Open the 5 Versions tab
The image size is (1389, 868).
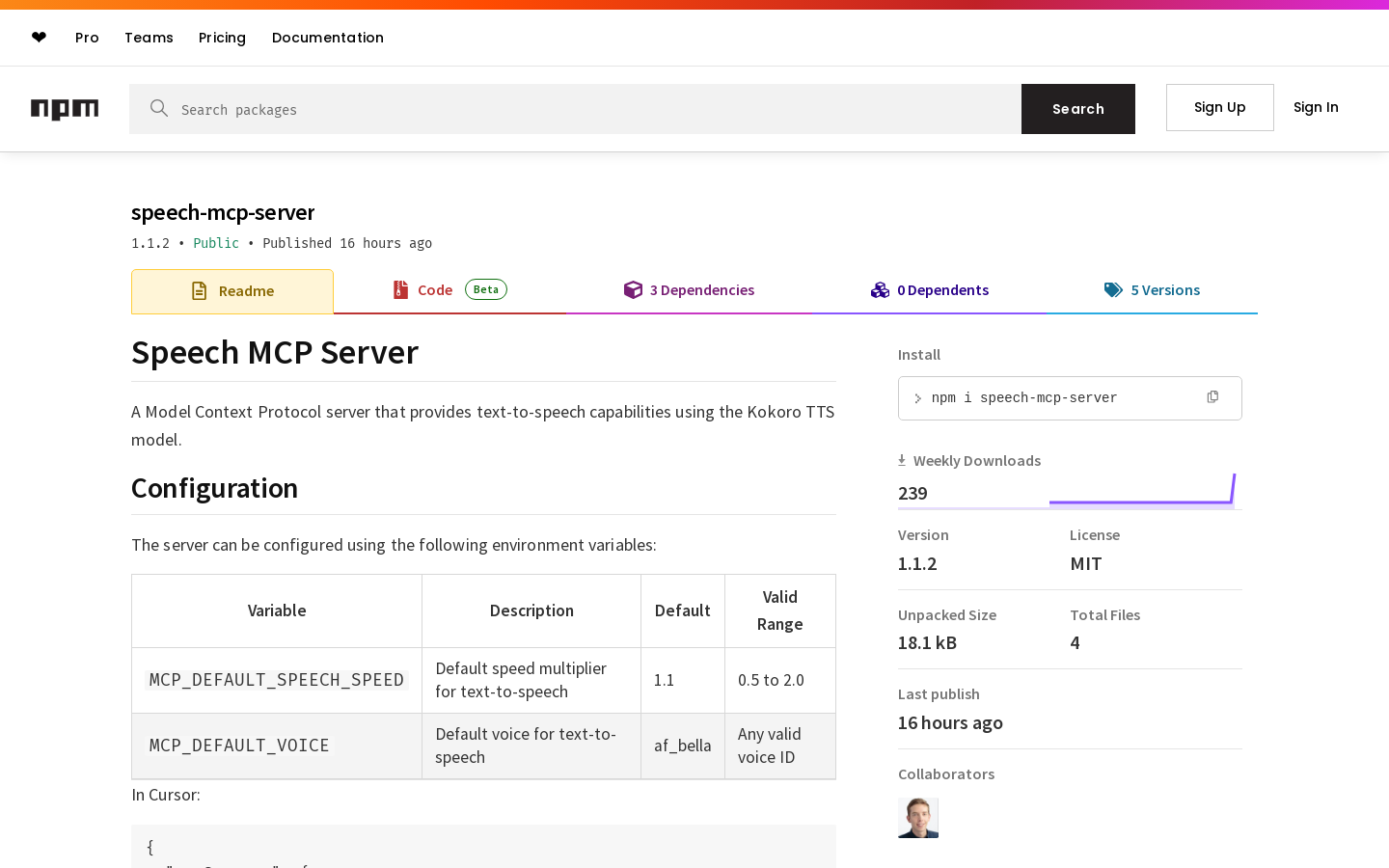pos(1152,290)
